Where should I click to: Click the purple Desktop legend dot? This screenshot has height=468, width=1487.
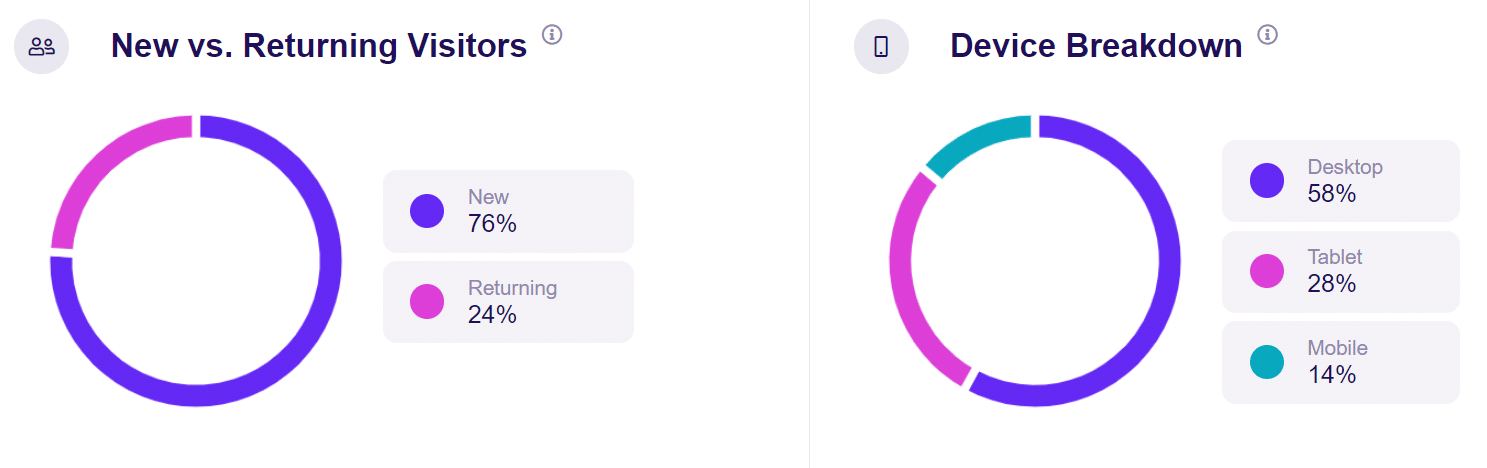pyautogui.click(x=1267, y=181)
